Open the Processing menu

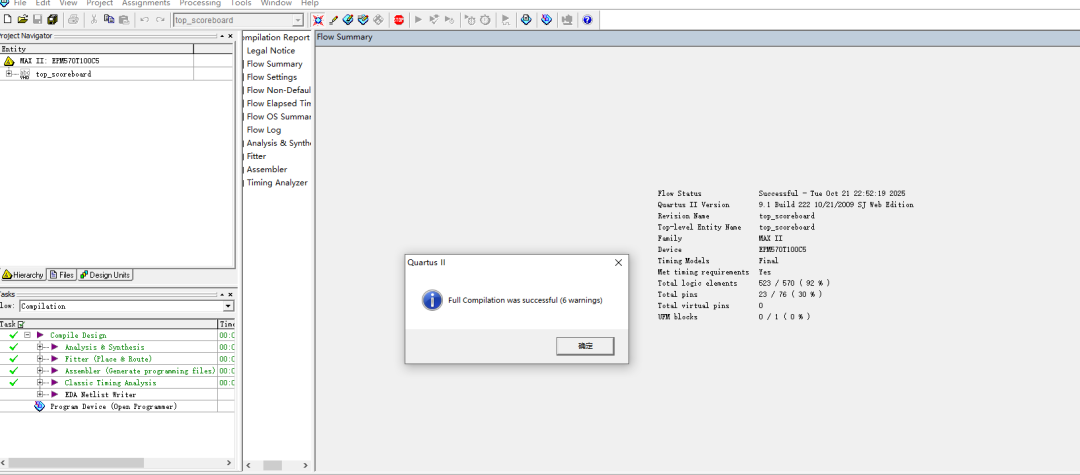click(200, 3)
